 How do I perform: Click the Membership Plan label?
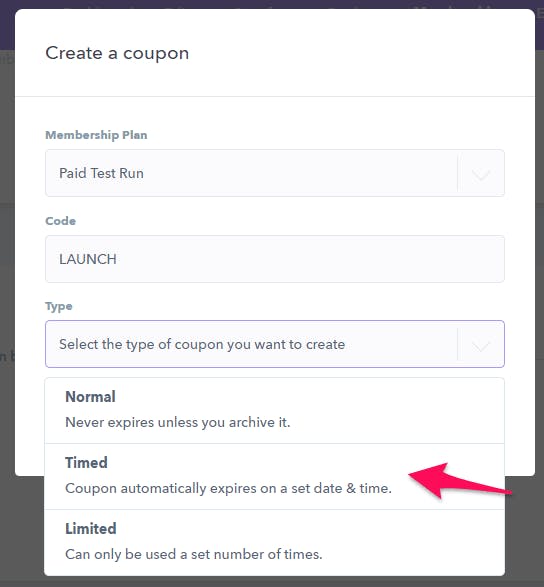pyautogui.click(x=96, y=135)
